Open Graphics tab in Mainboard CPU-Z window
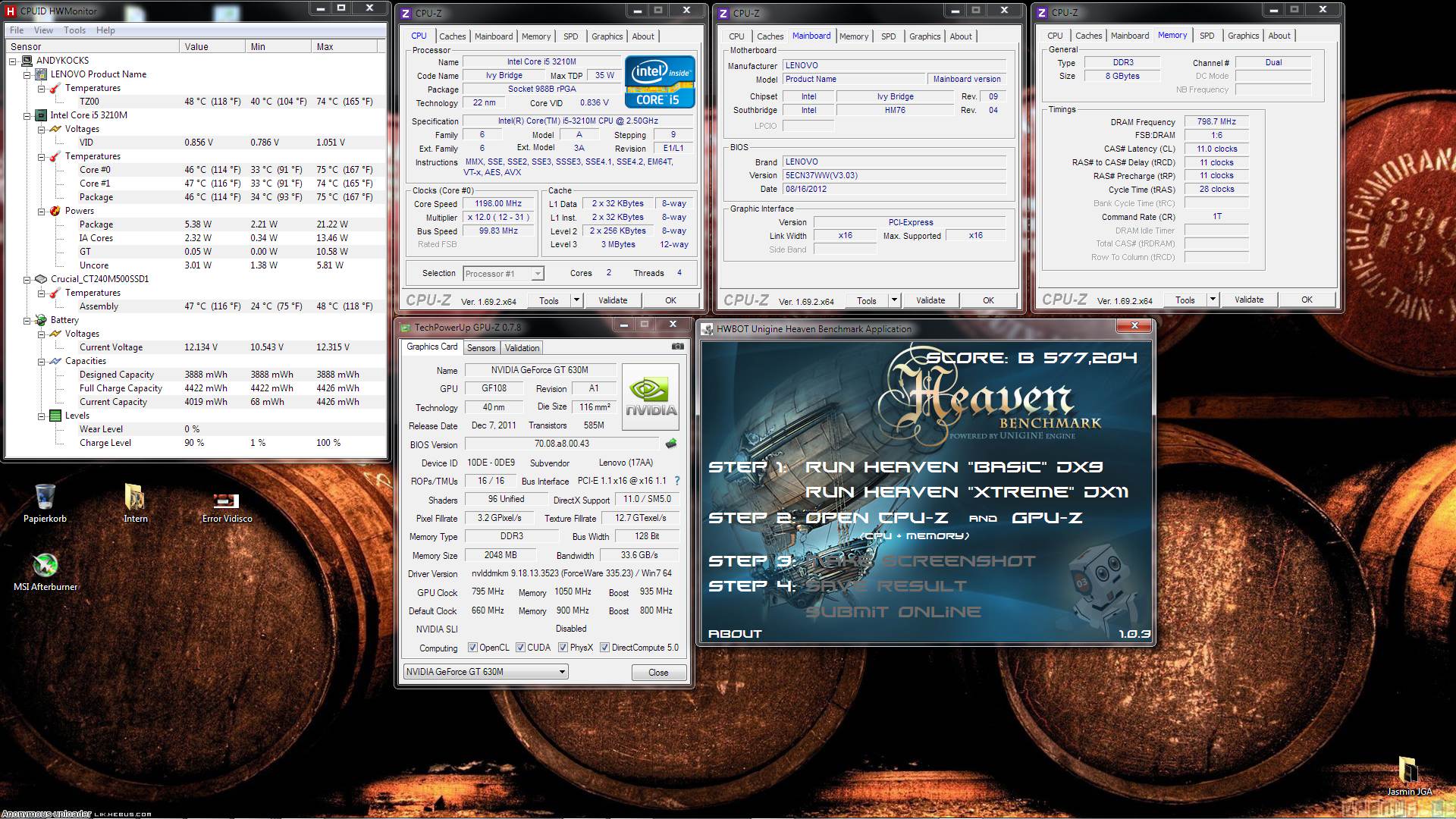Image resolution: width=1456 pixels, height=819 pixels. pyautogui.click(x=924, y=36)
